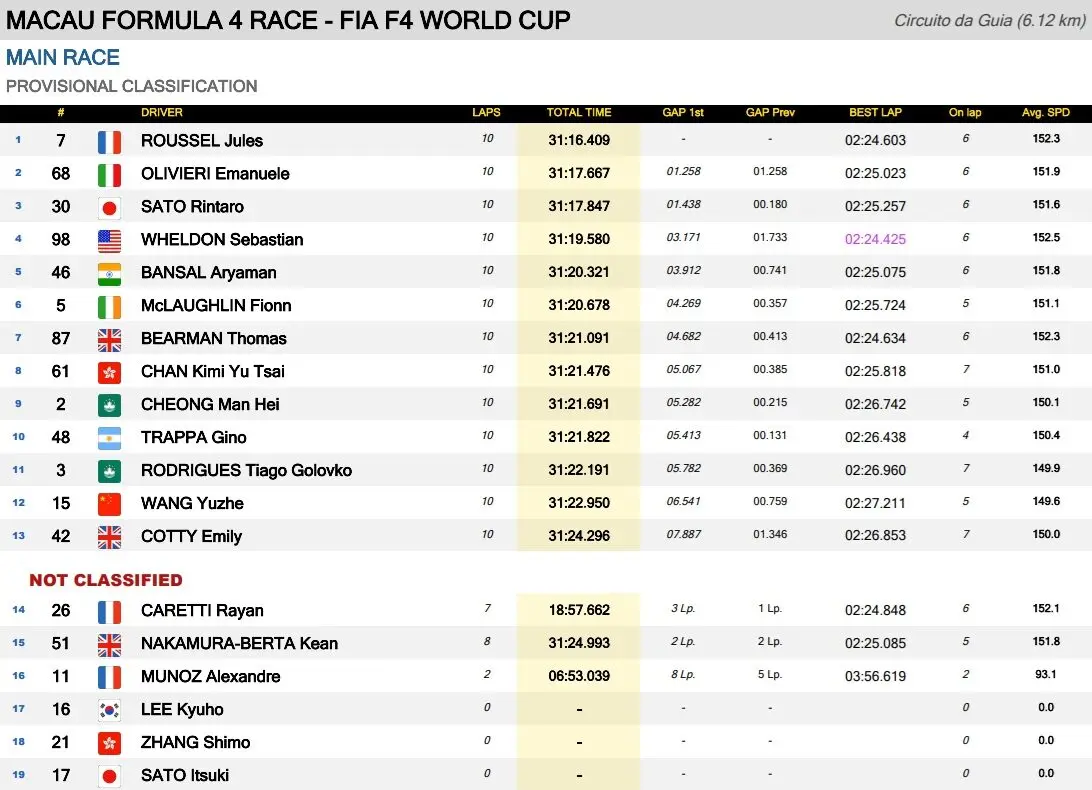Open the MAIN RACE heading
The image size is (1092, 790).
63,58
